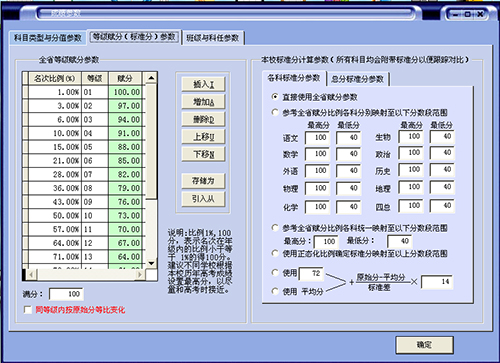The width and height of the screenshot is (500, 363).
Task: Select the grade 12 cell
Action: pos(95,243)
